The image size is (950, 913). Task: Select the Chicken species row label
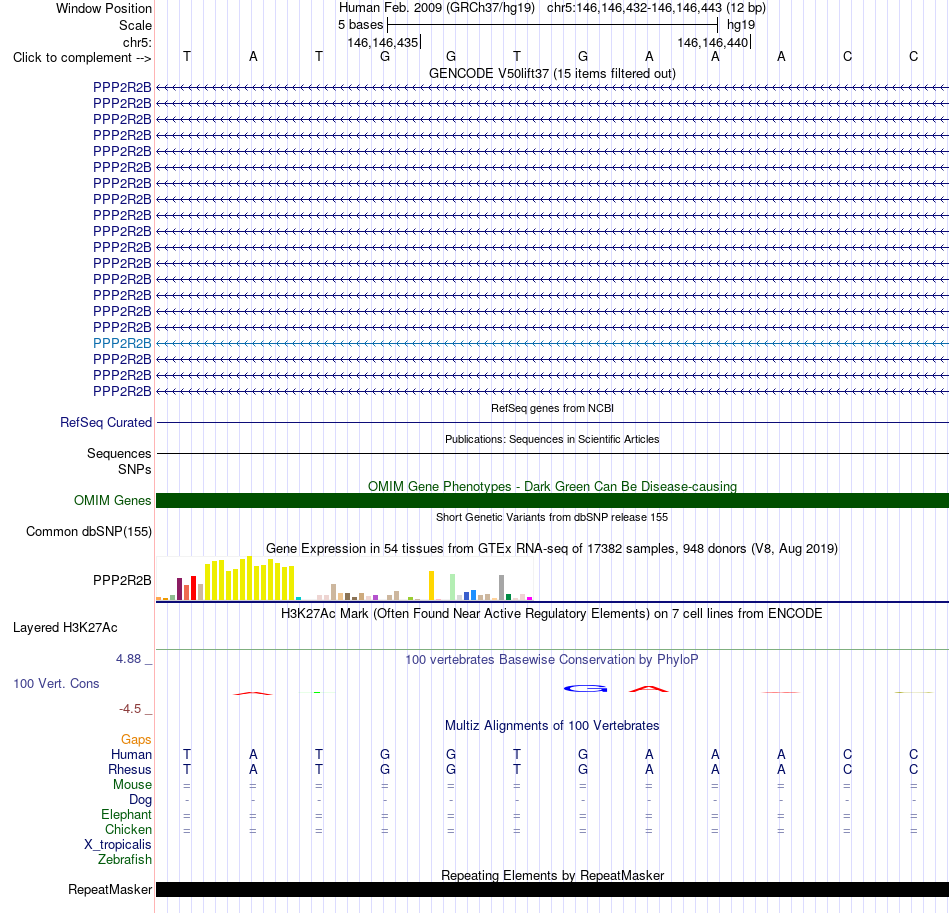[x=128, y=829]
